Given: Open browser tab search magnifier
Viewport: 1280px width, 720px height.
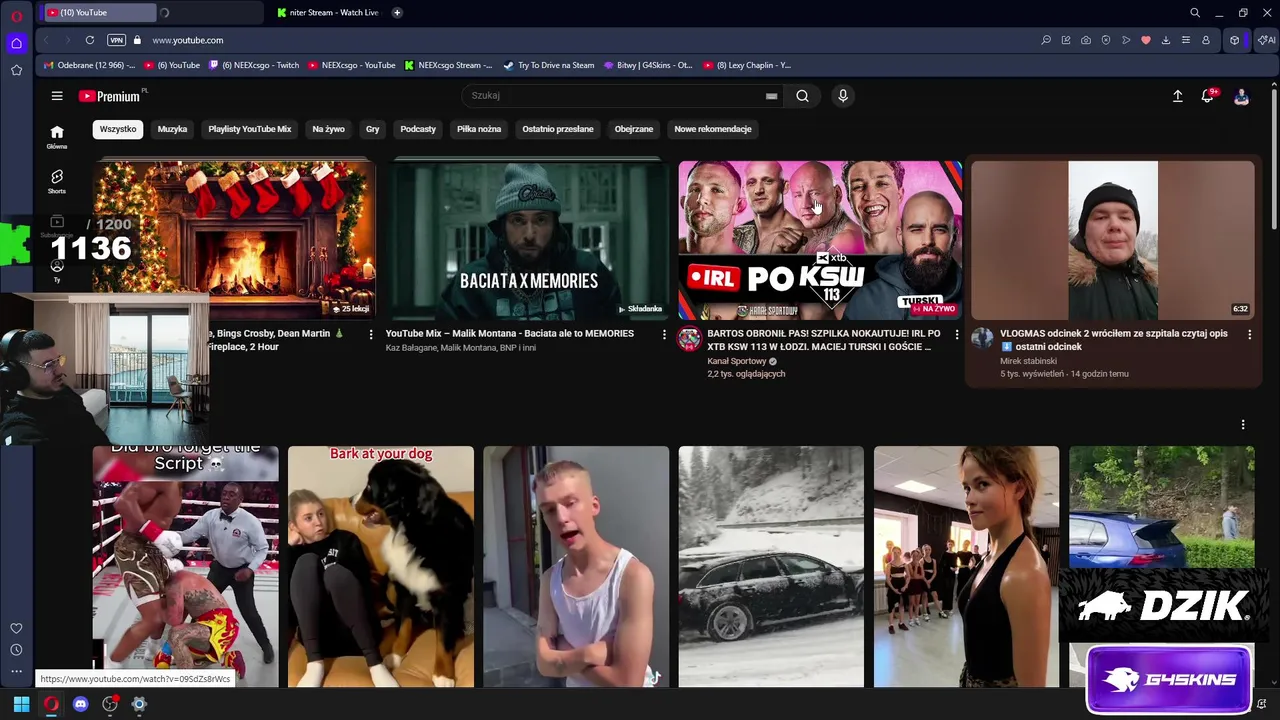Looking at the screenshot, I should pos(1195,13).
